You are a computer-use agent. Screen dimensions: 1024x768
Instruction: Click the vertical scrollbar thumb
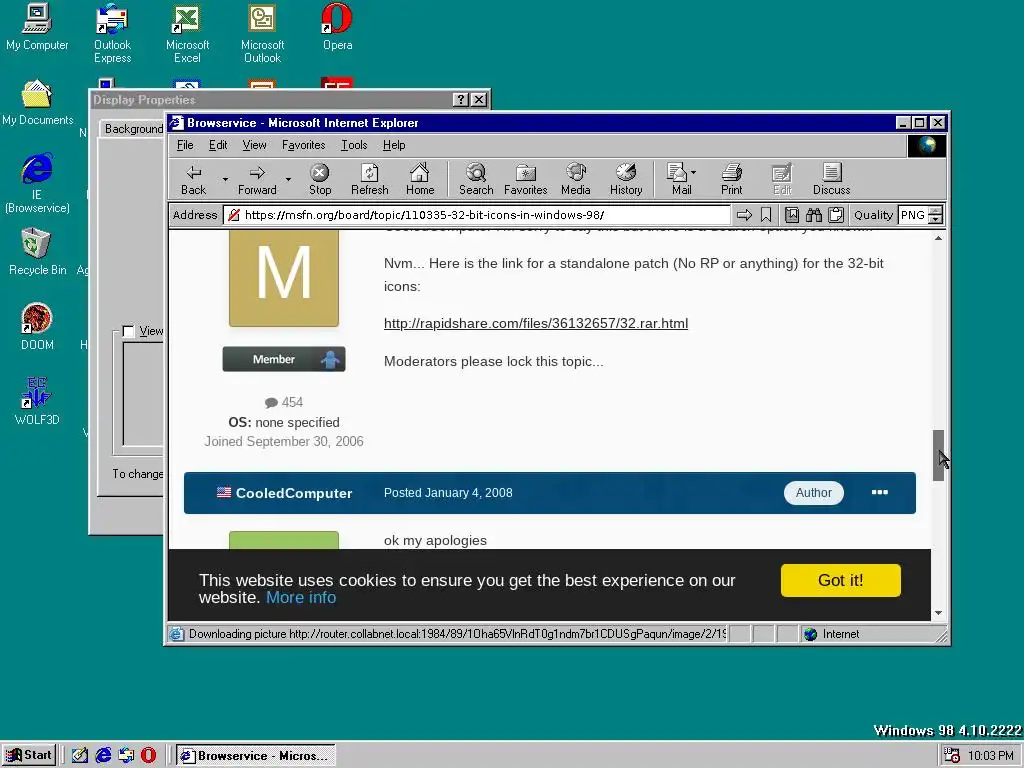(x=938, y=455)
